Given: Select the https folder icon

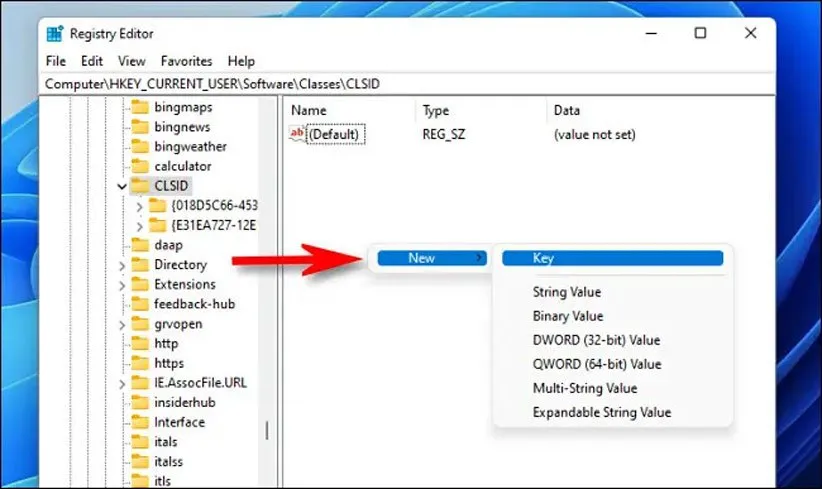Looking at the screenshot, I should [140, 363].
